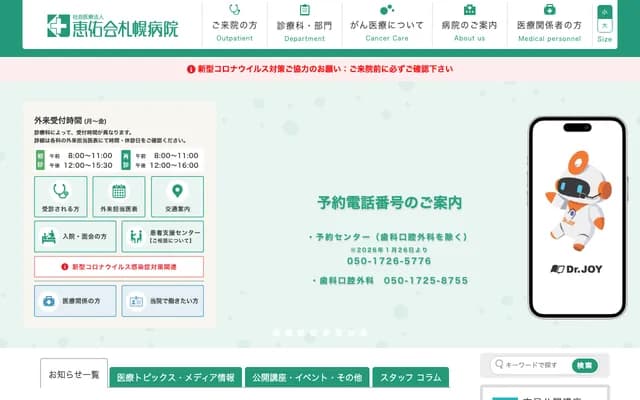Viewport: 640px width, 400px height.
Task: Switch to 医療トピックス・メディア情報 tab
Action: pyautogui.click(x=176, y=377)
